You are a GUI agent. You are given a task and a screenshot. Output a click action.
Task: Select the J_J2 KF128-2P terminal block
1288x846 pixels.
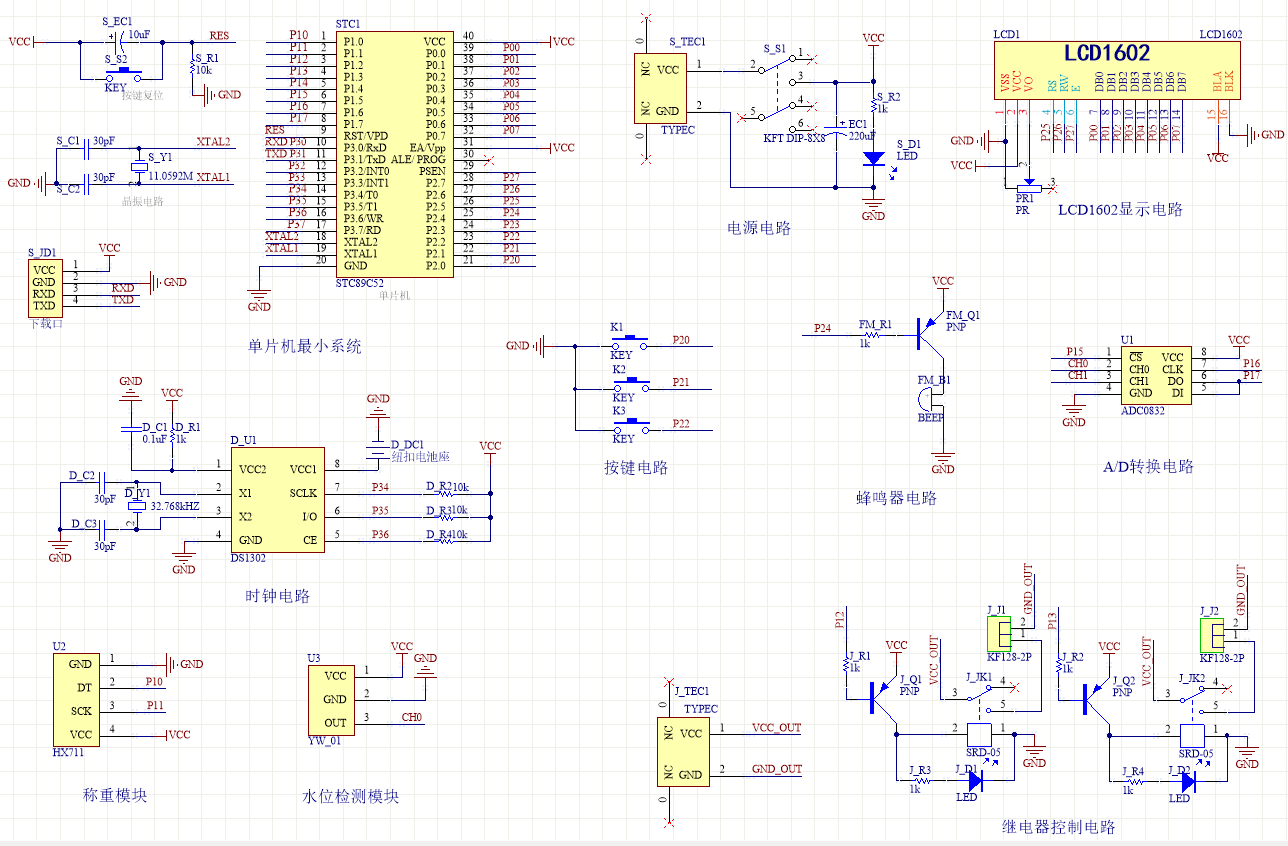(1211, 634)
